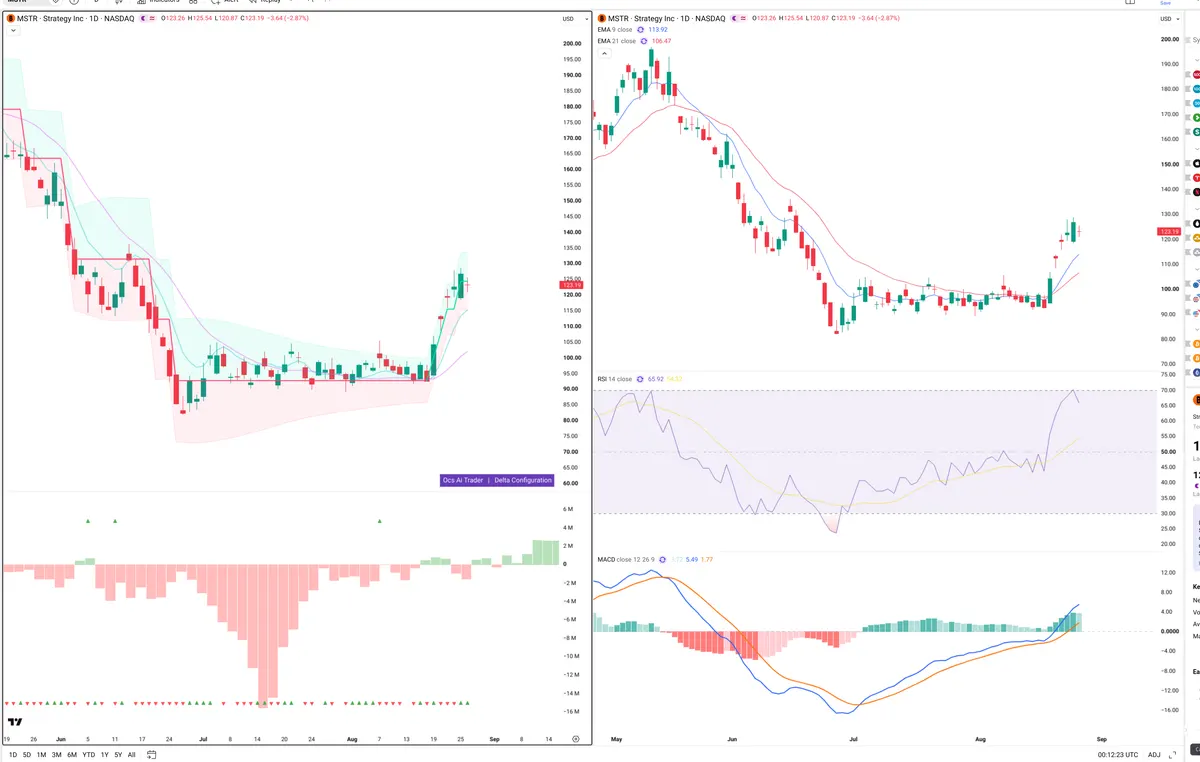Click the Jul label on right chart time axis
1200x762 pixels.
coord(853,738)
